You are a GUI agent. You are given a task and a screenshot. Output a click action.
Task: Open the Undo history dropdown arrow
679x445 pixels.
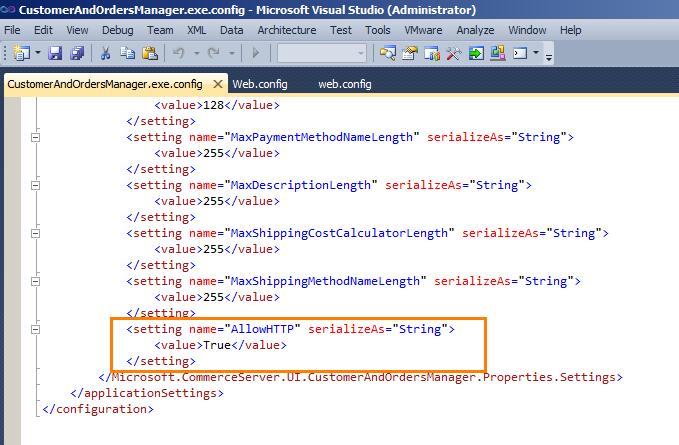(x=197, y=53)
